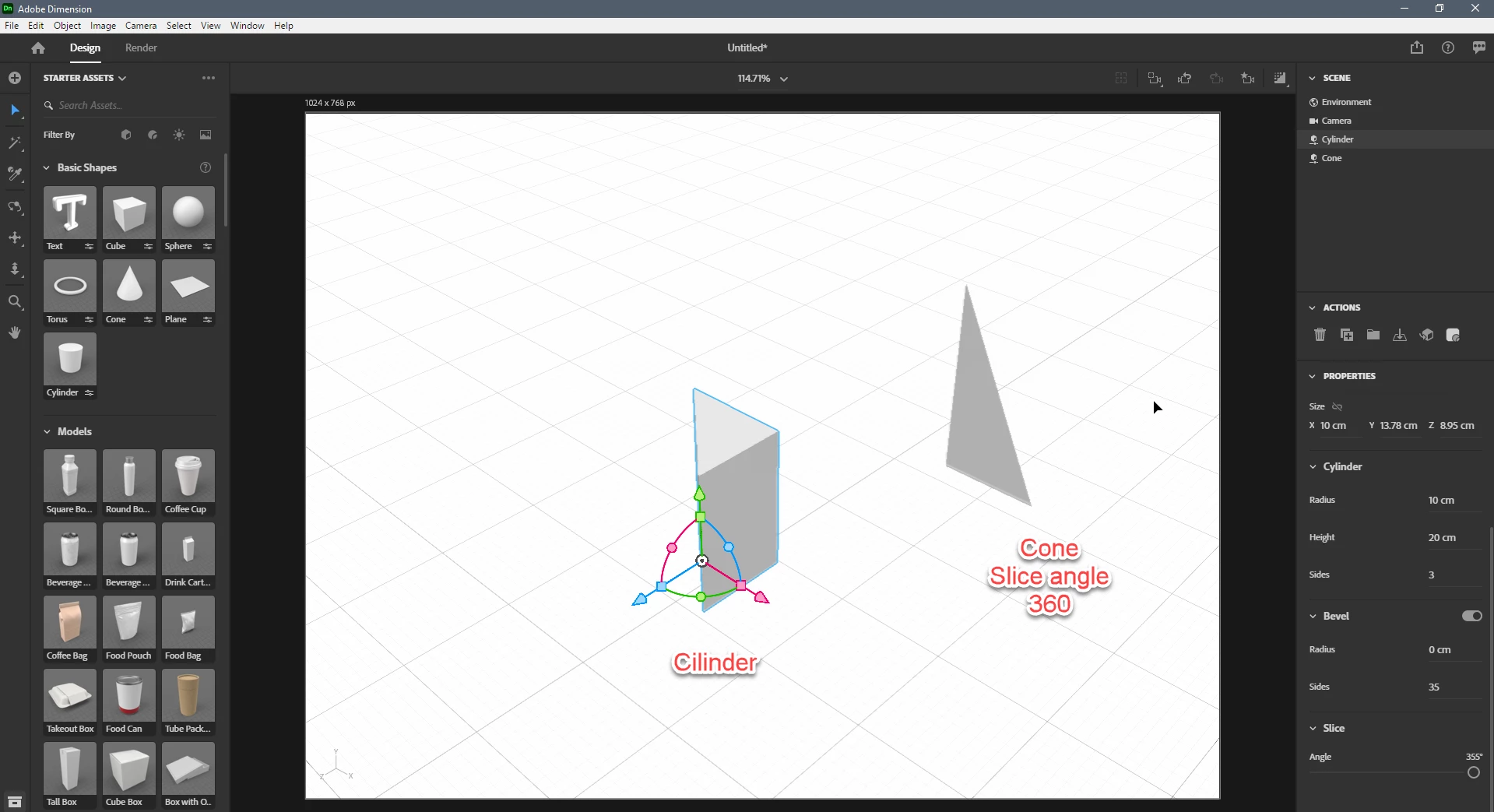This screenshot has height=812, width=1494.
Task: Open Torus shape settings toggle
Action: [89, 319]
